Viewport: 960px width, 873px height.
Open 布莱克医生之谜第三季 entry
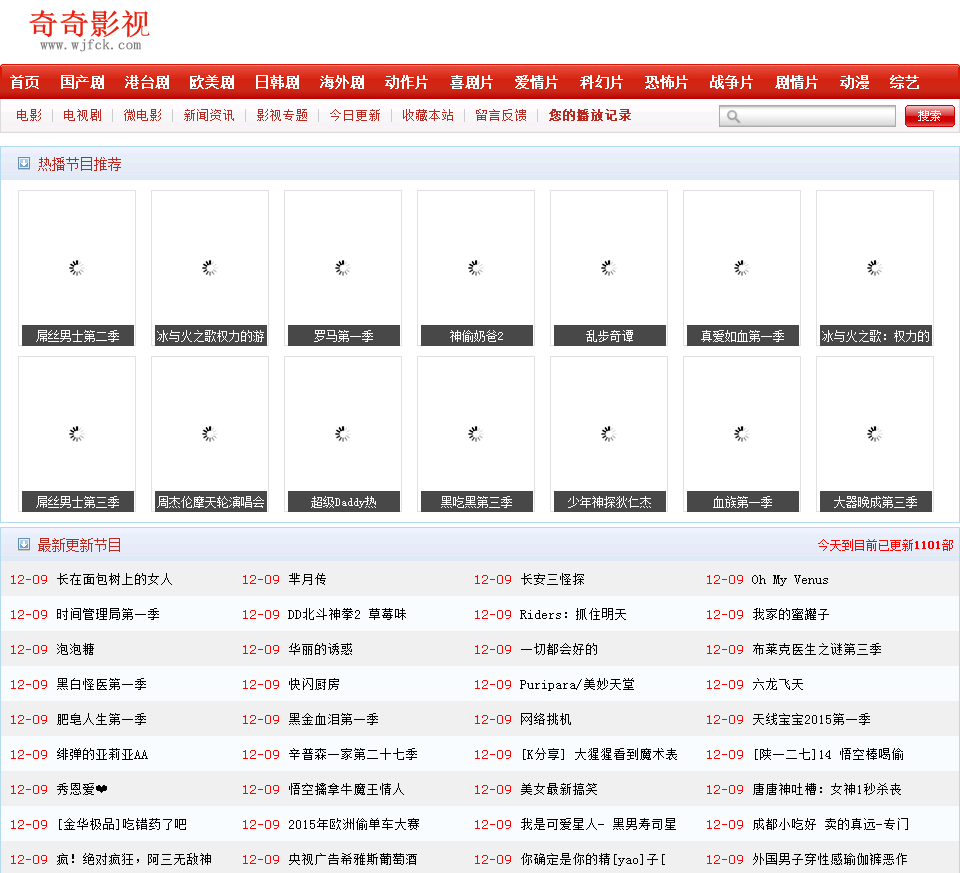(817, 649)
